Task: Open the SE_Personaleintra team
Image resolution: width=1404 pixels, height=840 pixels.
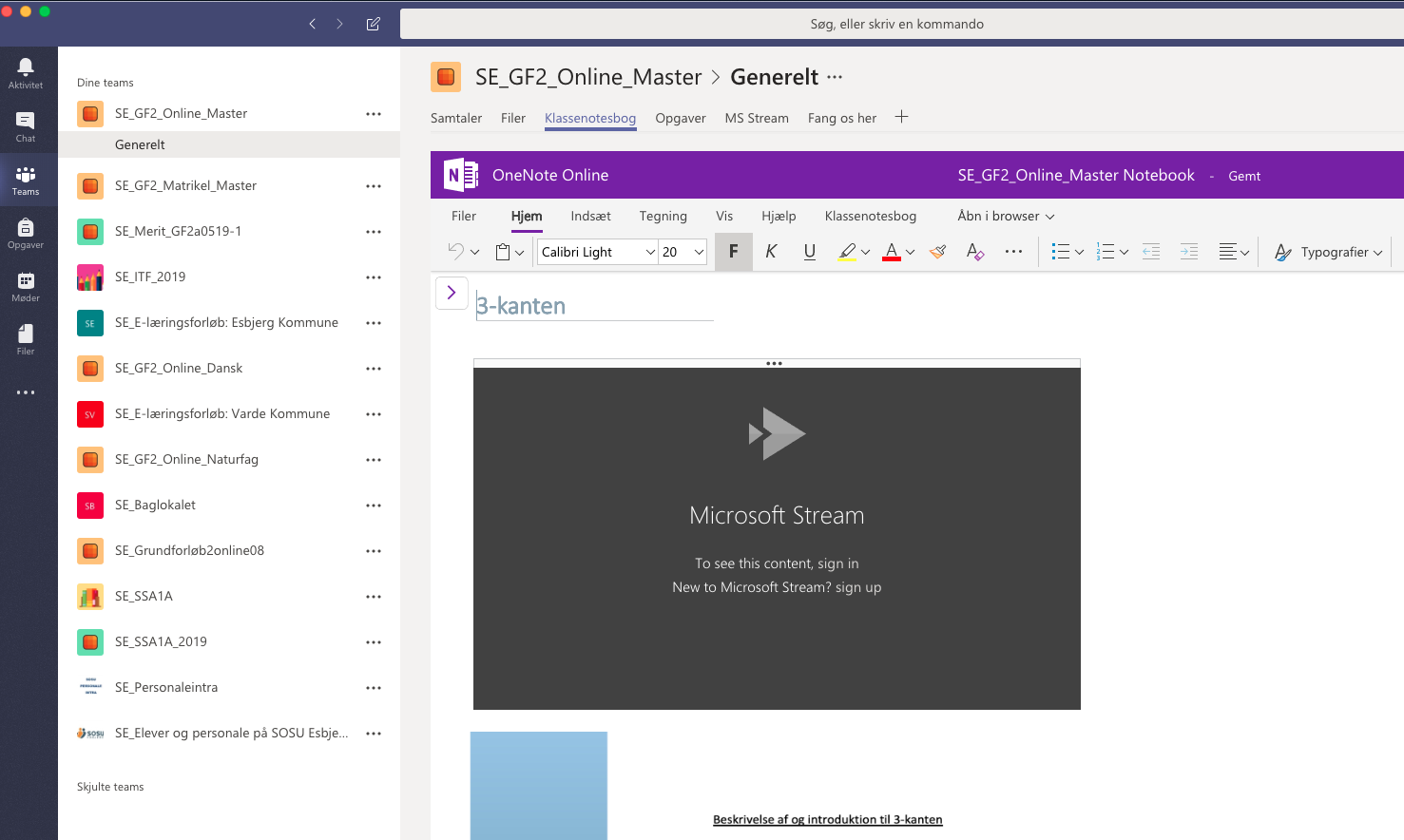Action: (x=229, y=687)
